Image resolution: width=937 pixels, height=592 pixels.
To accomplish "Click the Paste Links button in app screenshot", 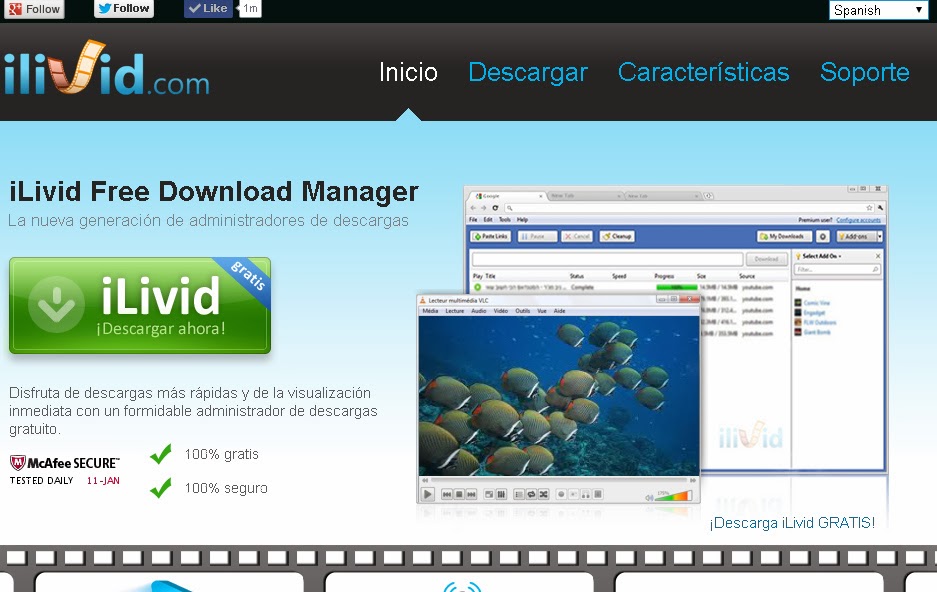I will [x=491, y=237].
